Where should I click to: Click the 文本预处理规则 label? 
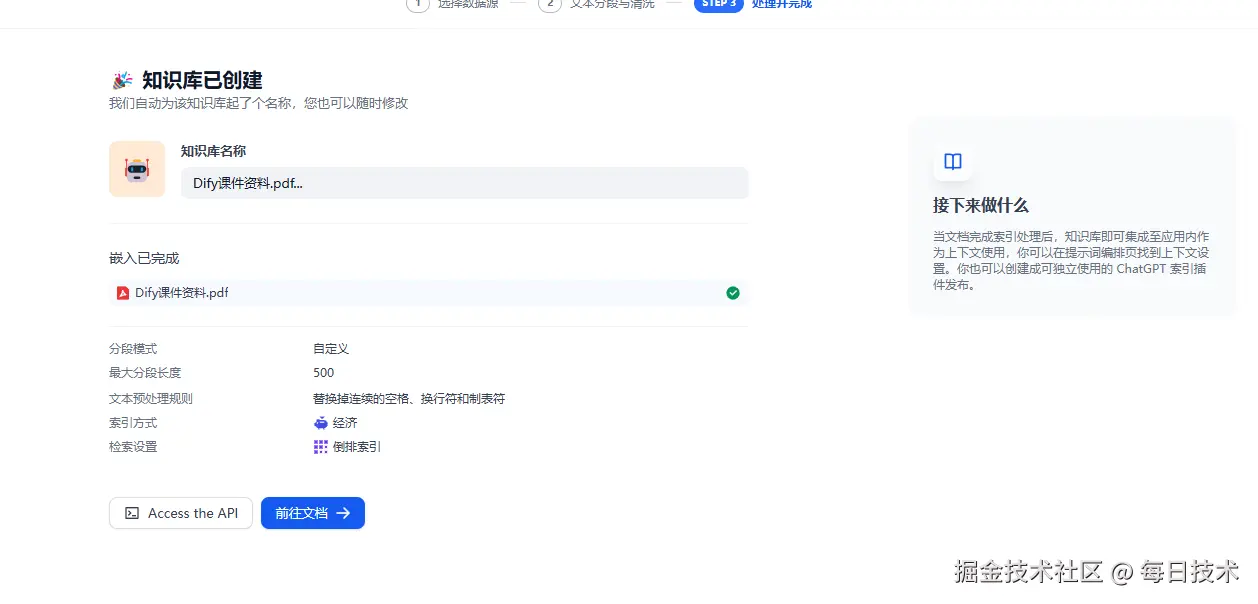pos(151,398)
